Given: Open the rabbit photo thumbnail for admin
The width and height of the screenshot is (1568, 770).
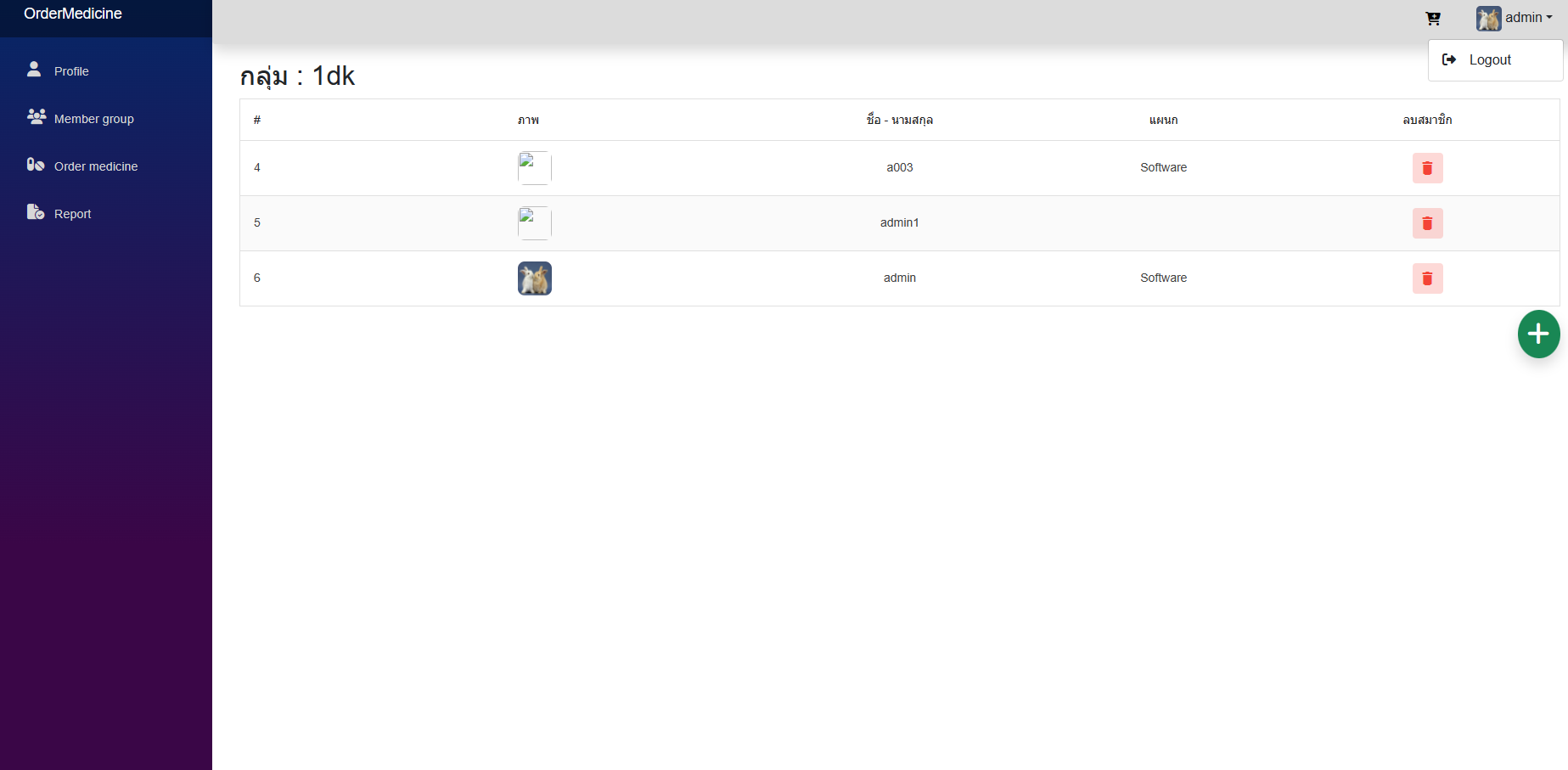Looking at the screenshot, I should click(535, 278).
